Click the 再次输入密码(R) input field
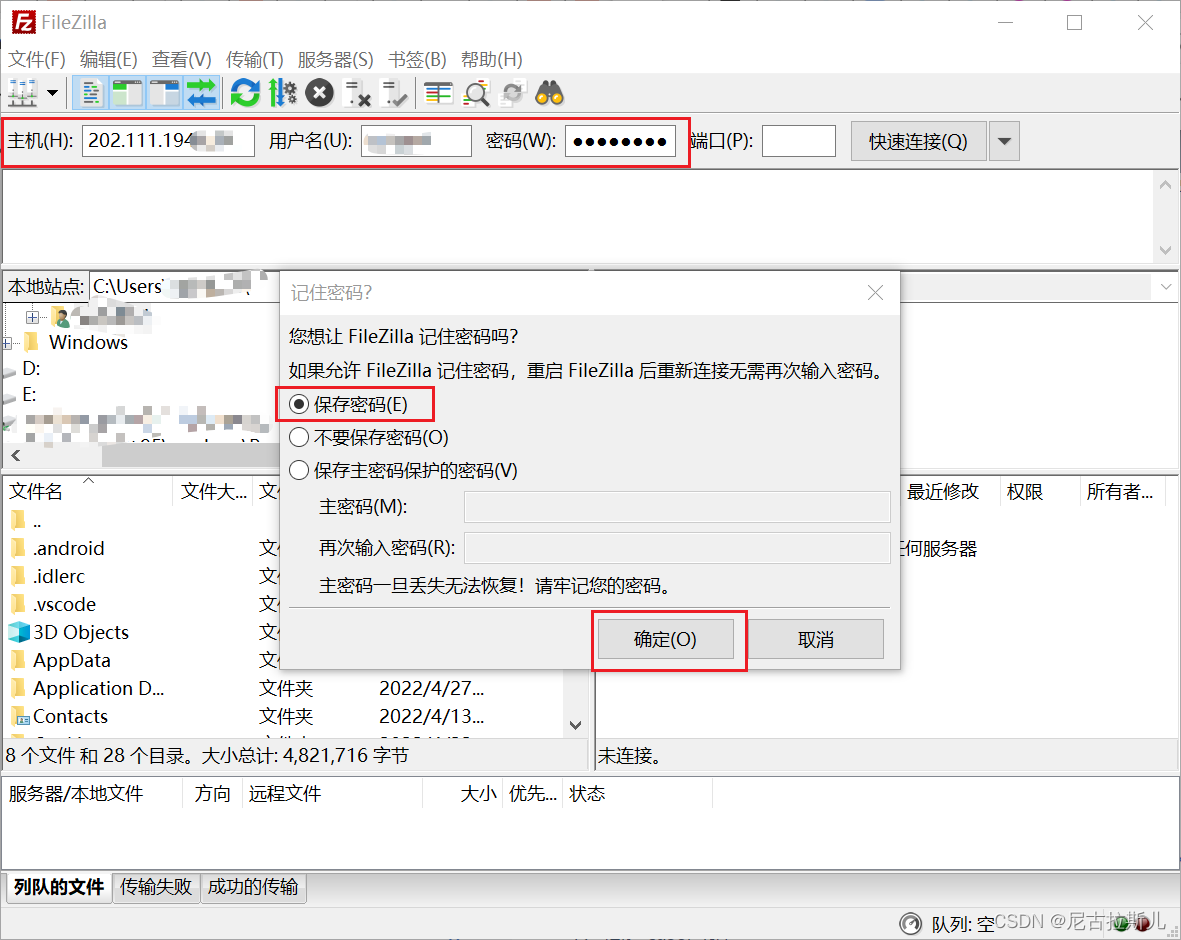 (x=677, y=548)
